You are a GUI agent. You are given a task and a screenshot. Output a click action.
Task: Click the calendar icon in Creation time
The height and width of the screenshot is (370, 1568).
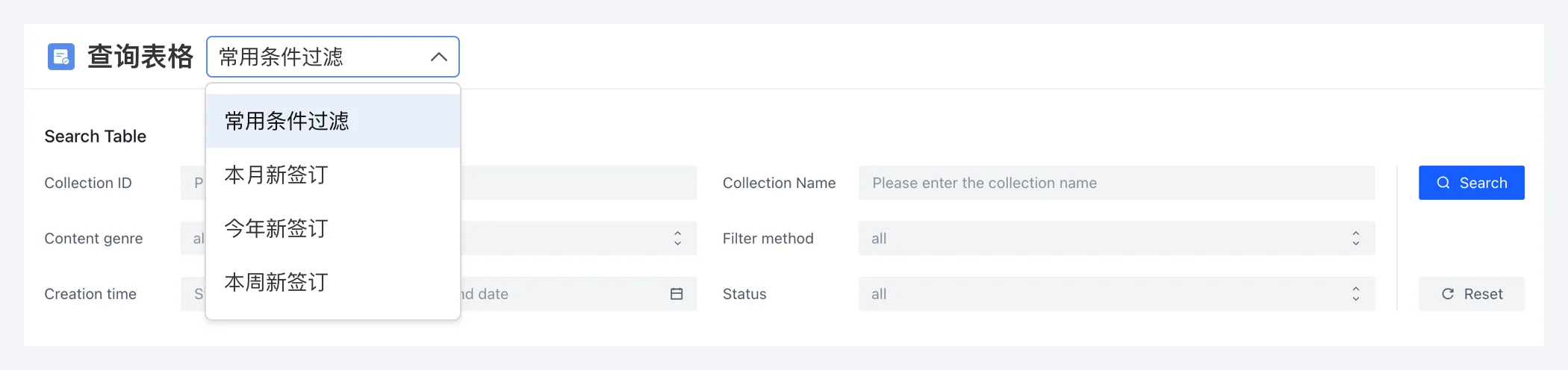click(x=676, y=294)
